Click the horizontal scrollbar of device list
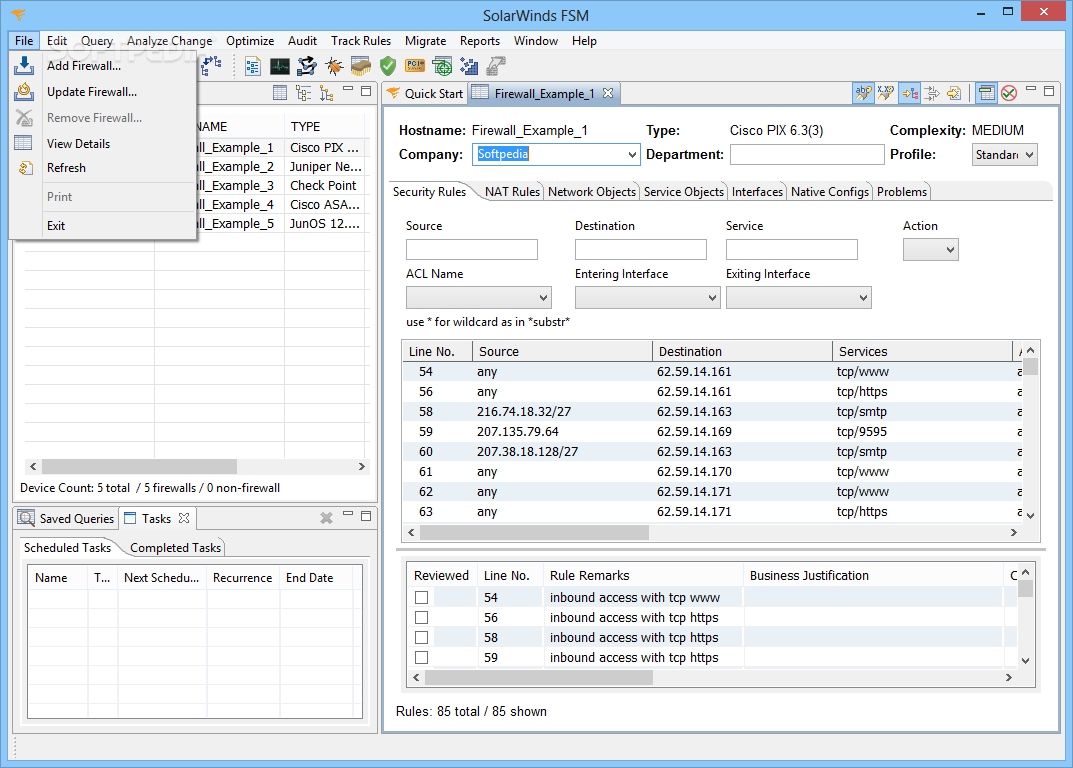Image resolution: width=1073 pixels, height=768 pixels. [140, 467]
